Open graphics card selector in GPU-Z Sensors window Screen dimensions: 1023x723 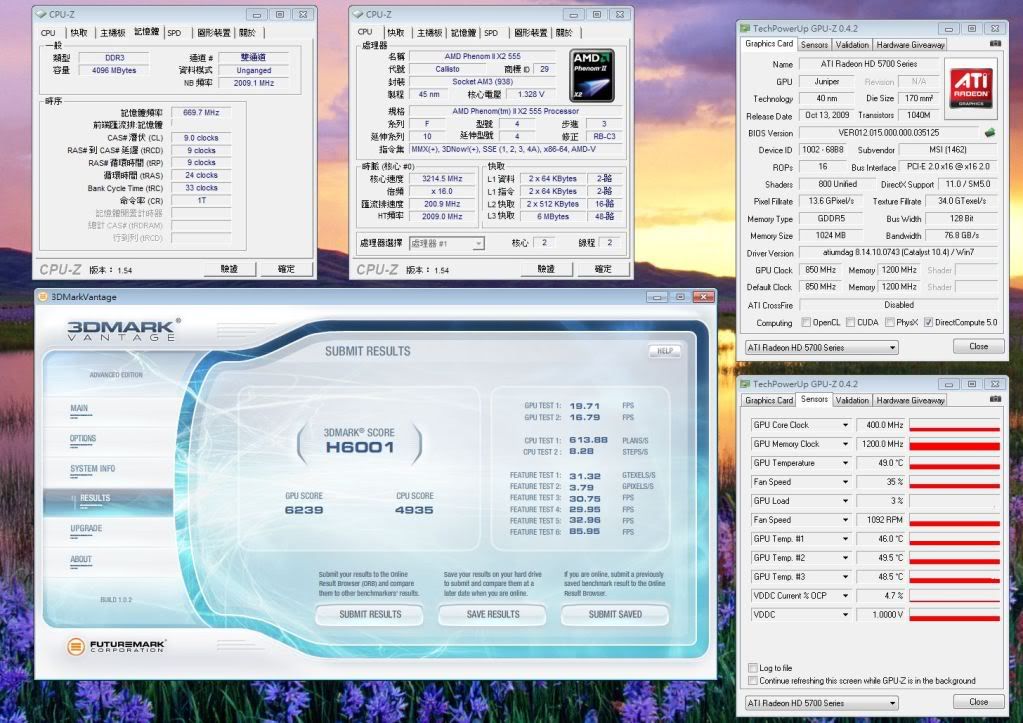coord(821,703)
